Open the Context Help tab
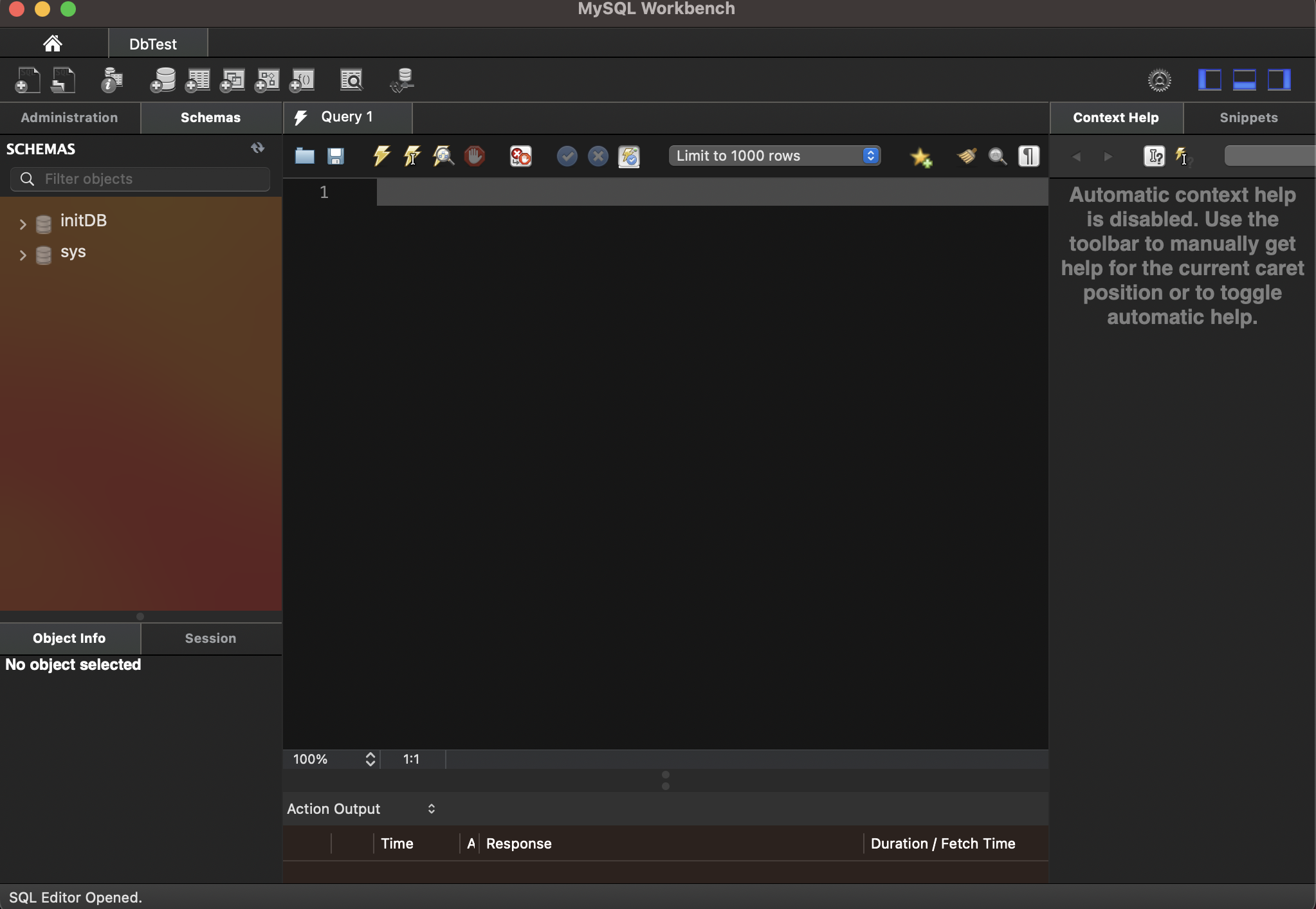Viewport: 1316px width, 909px height. pyautogui.click(x=1116, y=118)
